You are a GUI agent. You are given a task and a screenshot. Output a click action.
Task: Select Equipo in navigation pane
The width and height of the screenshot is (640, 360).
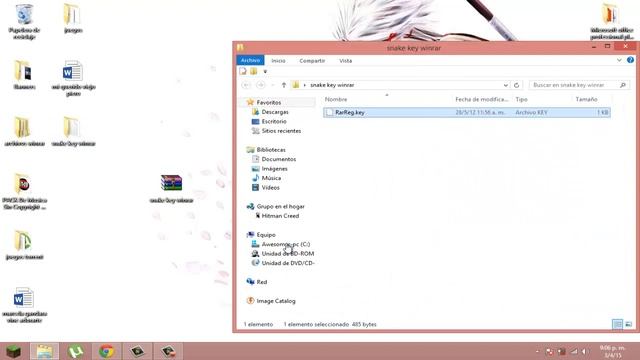click(266, 235)
